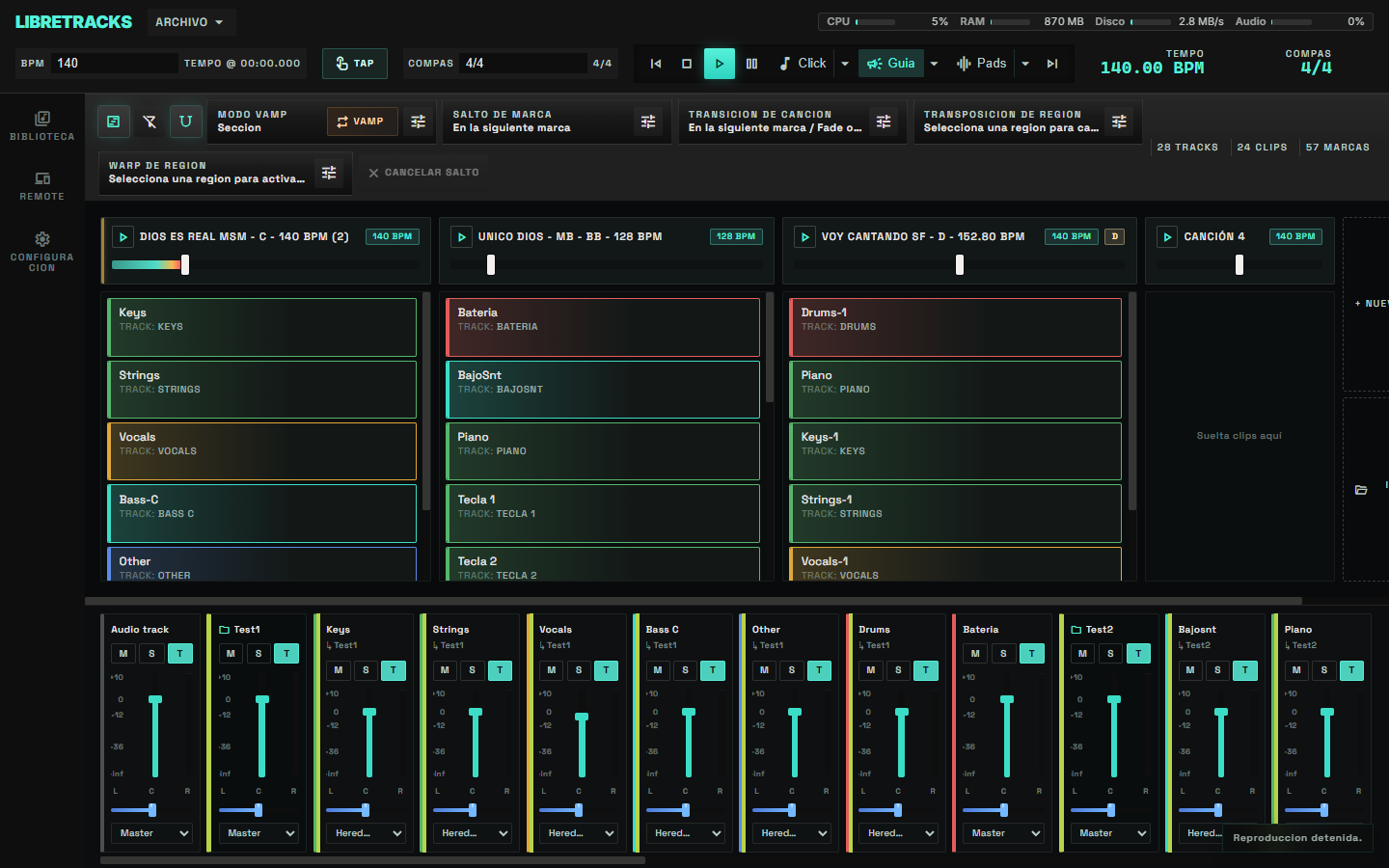Screen dimensions: 1389x868
Task: Click the BPM input field
Action: 114,64
